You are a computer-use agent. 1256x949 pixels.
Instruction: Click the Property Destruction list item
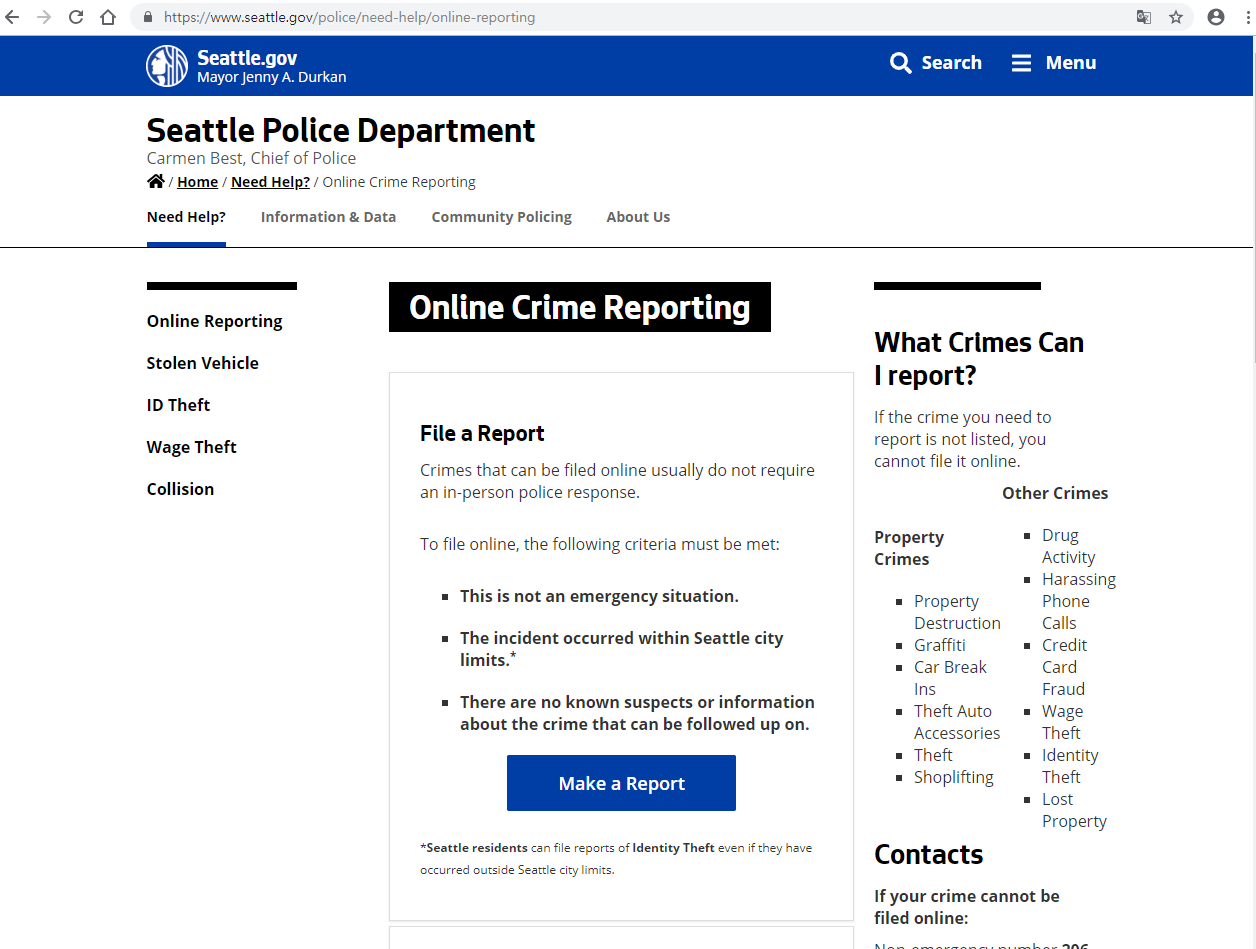tap(957, 612)
